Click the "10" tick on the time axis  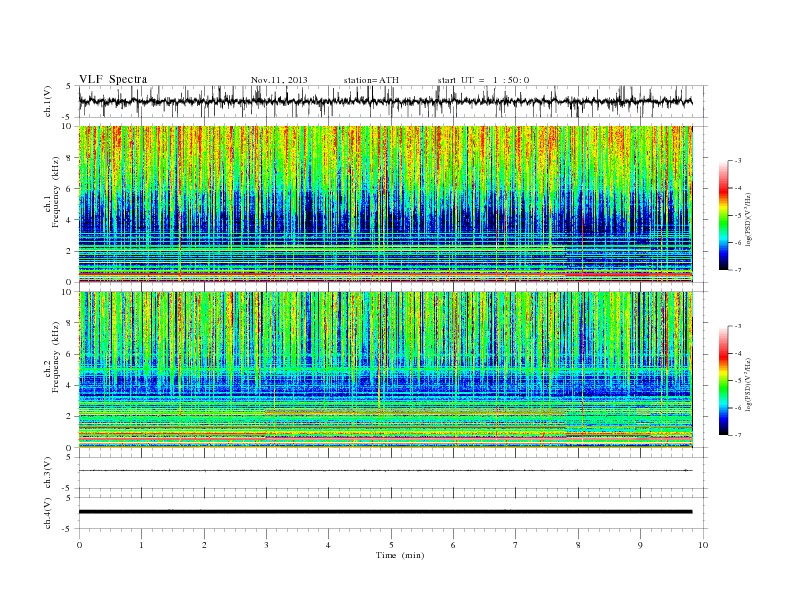click(703, 545)
